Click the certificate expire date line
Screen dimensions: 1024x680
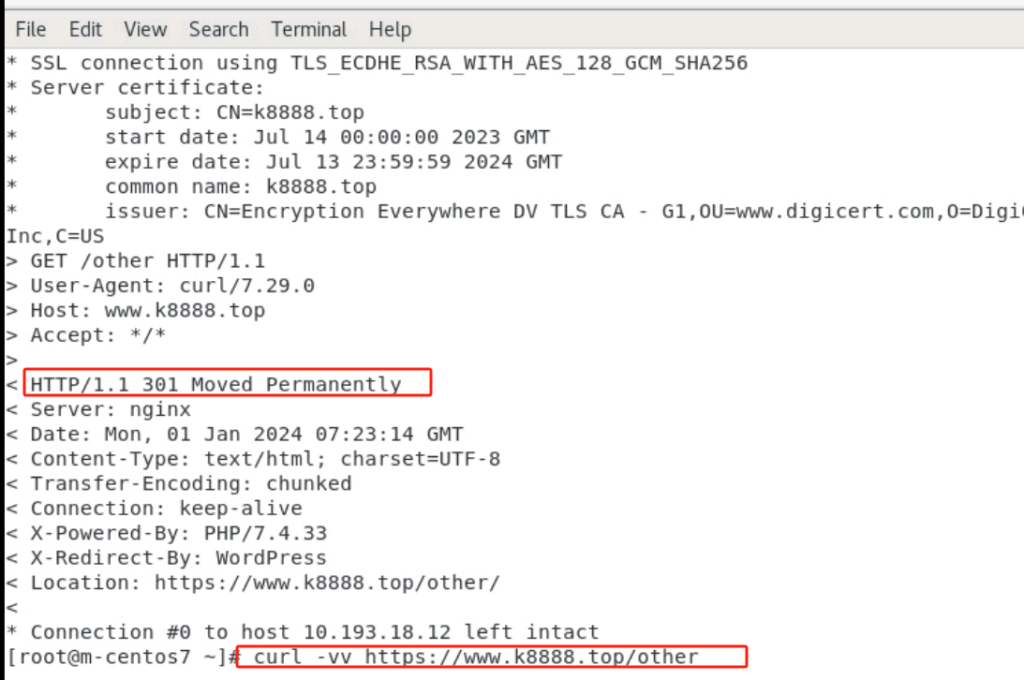pos(333,161)
